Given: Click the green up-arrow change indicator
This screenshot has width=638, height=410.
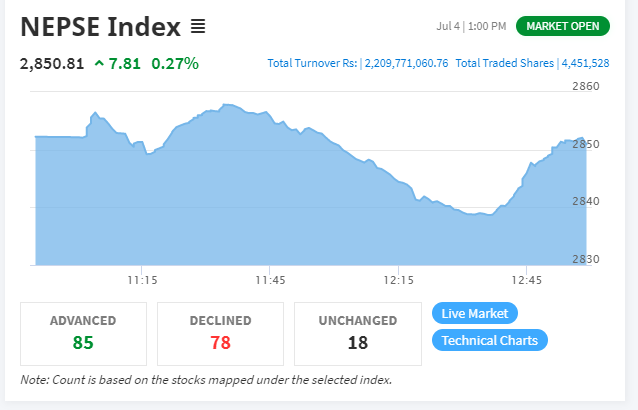Looking at the screenshot, I should pos(99,63).
